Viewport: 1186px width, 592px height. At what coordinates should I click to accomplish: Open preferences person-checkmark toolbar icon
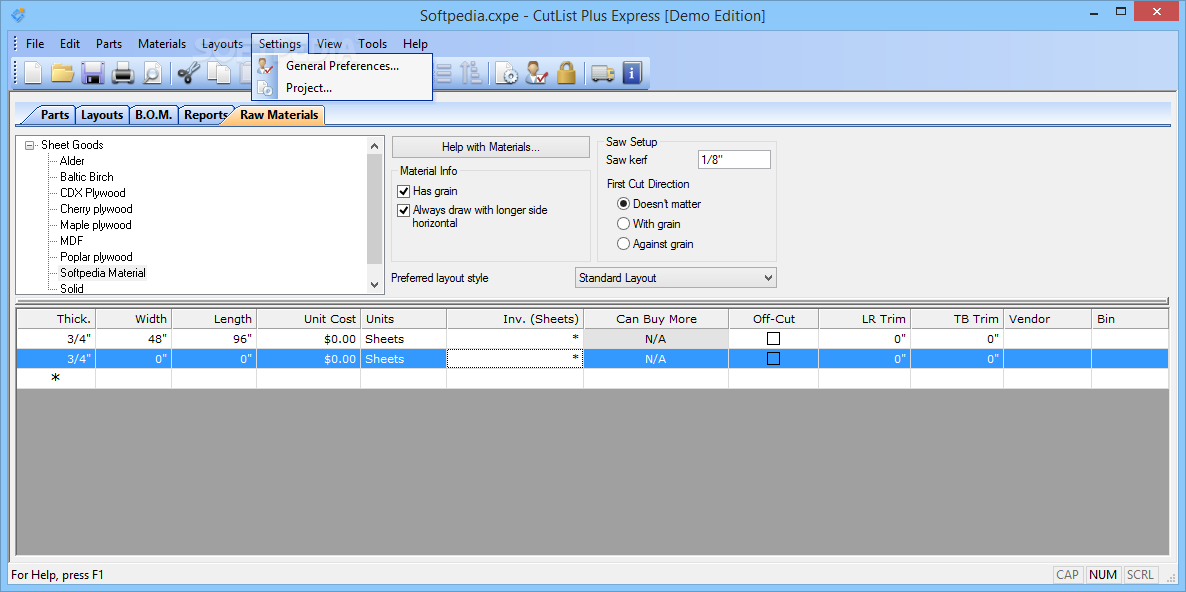536,73
